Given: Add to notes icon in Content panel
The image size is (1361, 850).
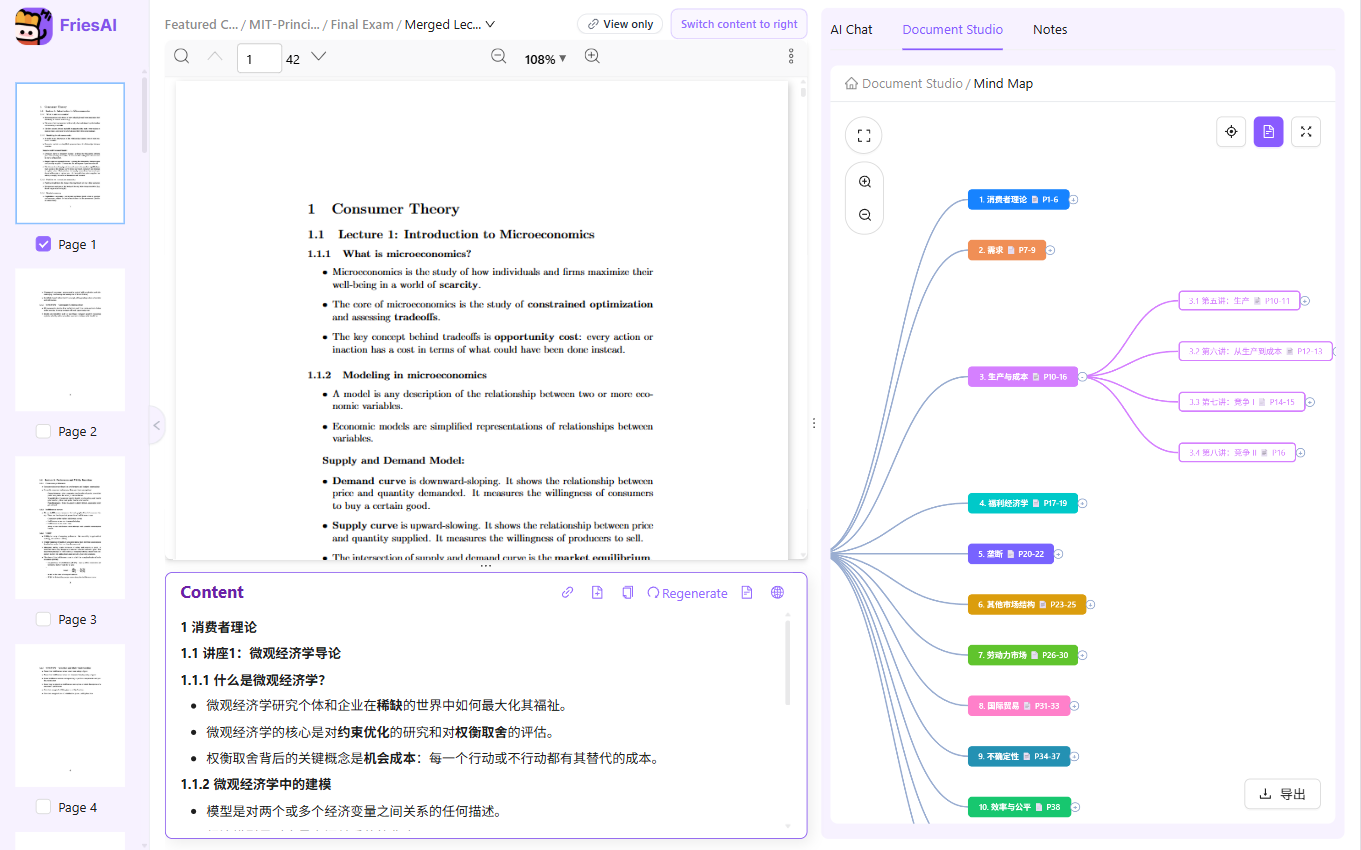Looking at the screenshot, I should pyautogui.click(x=597, y=593).
